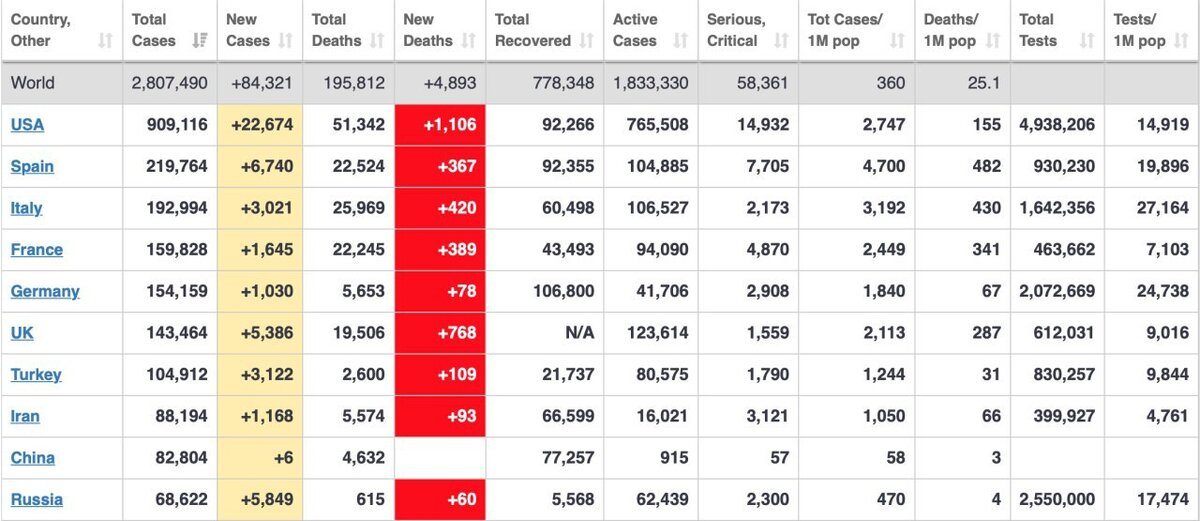Viewport: 1200px width, 521px height.
Task: Click the Active Cases sort arrows
Action: coord(681,41)
